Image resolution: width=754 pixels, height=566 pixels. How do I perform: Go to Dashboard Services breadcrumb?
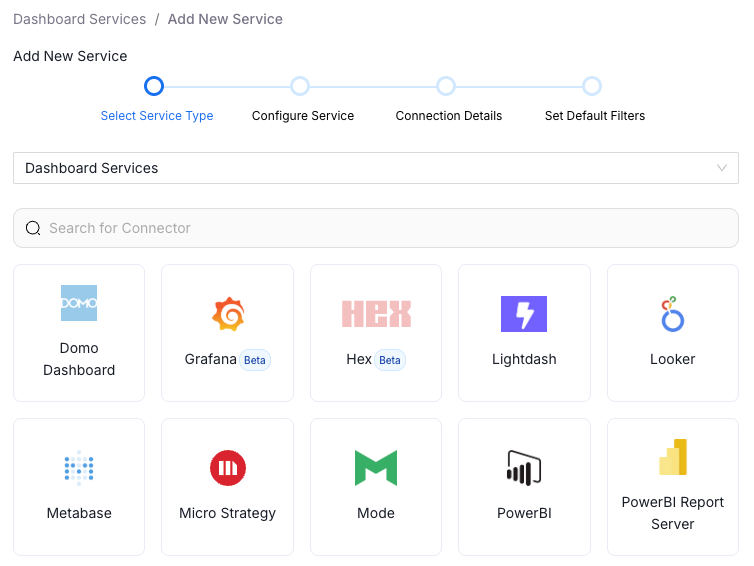pos(79,19)
